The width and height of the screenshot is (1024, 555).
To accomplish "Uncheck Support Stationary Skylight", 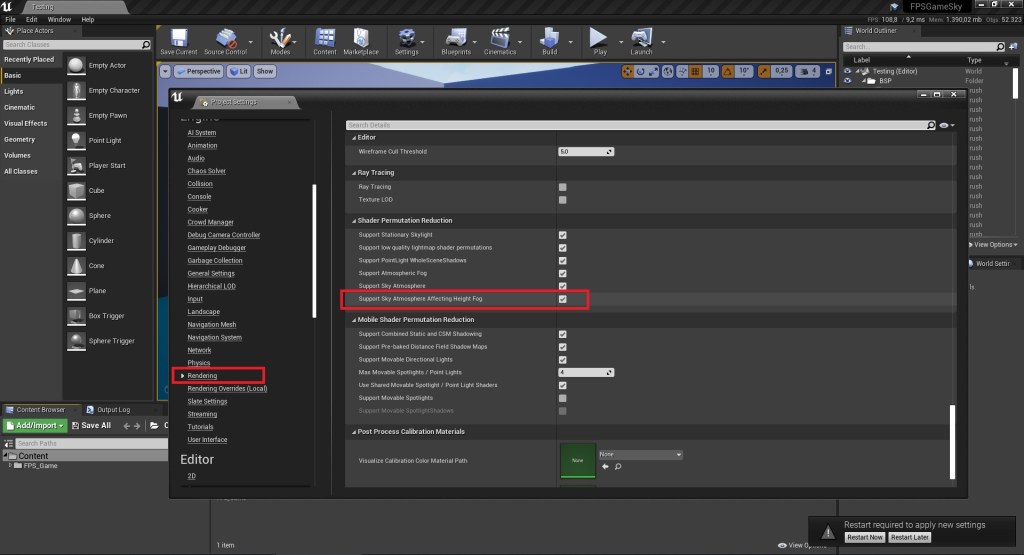I will (x=563, y=235).
